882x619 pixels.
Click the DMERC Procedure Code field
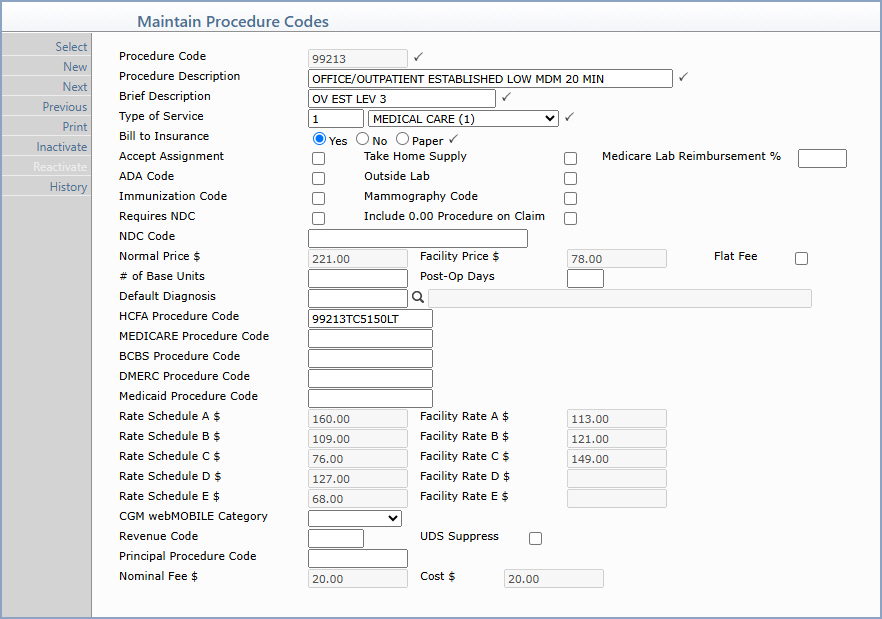click(x=371, y=378)
